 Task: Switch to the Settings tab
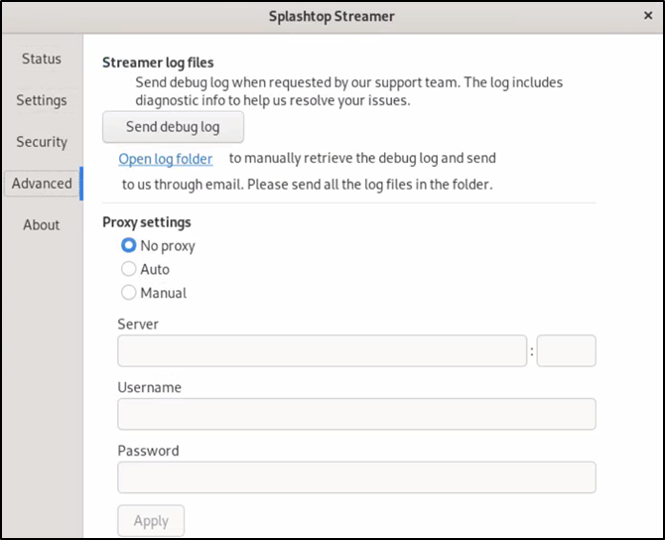(x=42, y=100)
